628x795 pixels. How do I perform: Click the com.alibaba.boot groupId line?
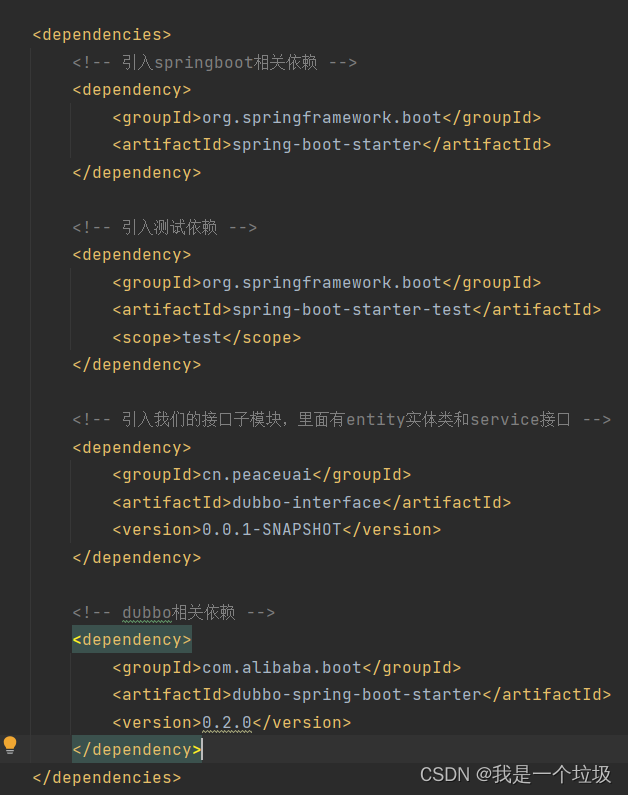click(x=287, y=668)
